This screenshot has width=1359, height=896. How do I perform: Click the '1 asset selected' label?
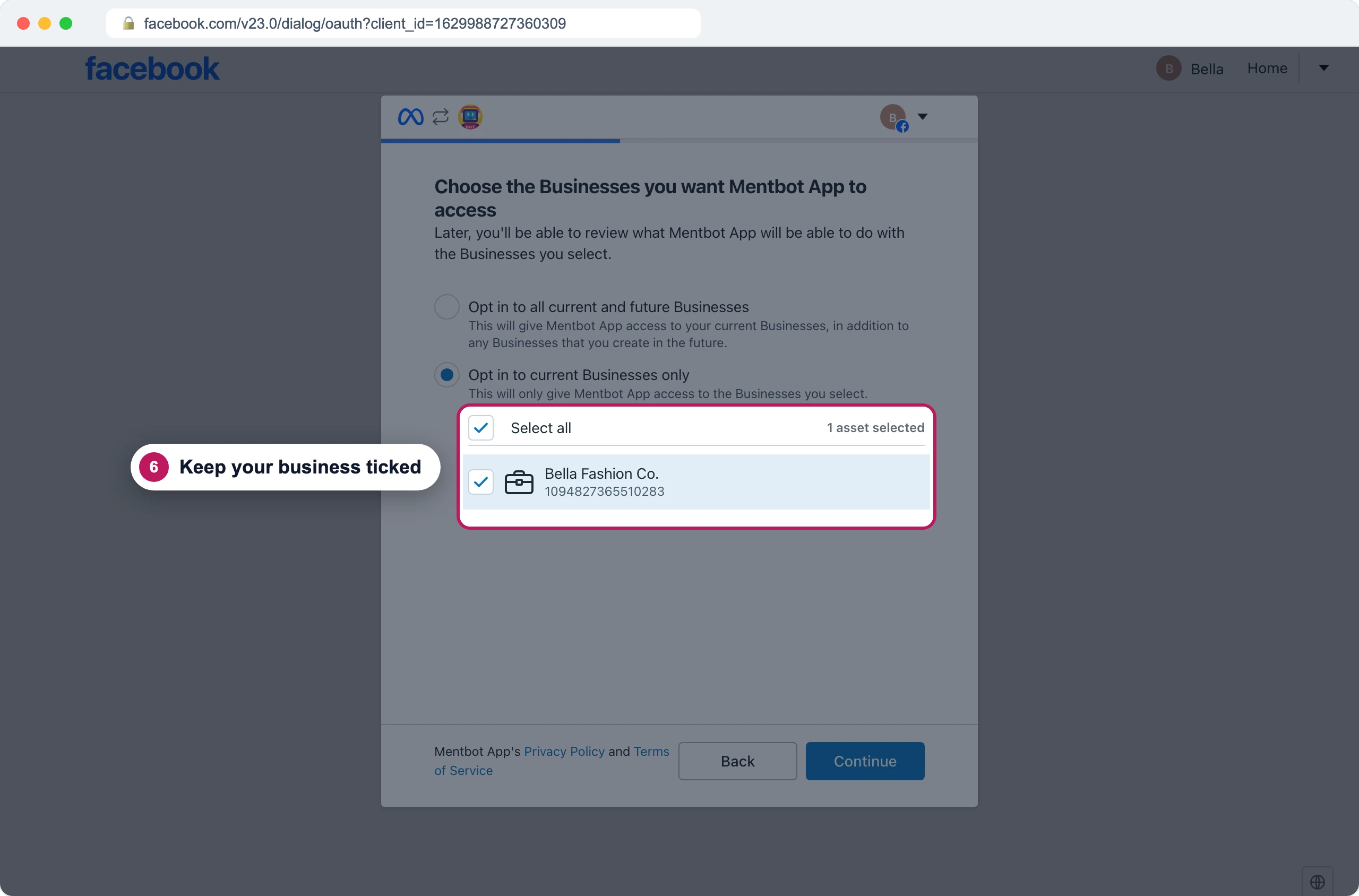coord(875,427)
